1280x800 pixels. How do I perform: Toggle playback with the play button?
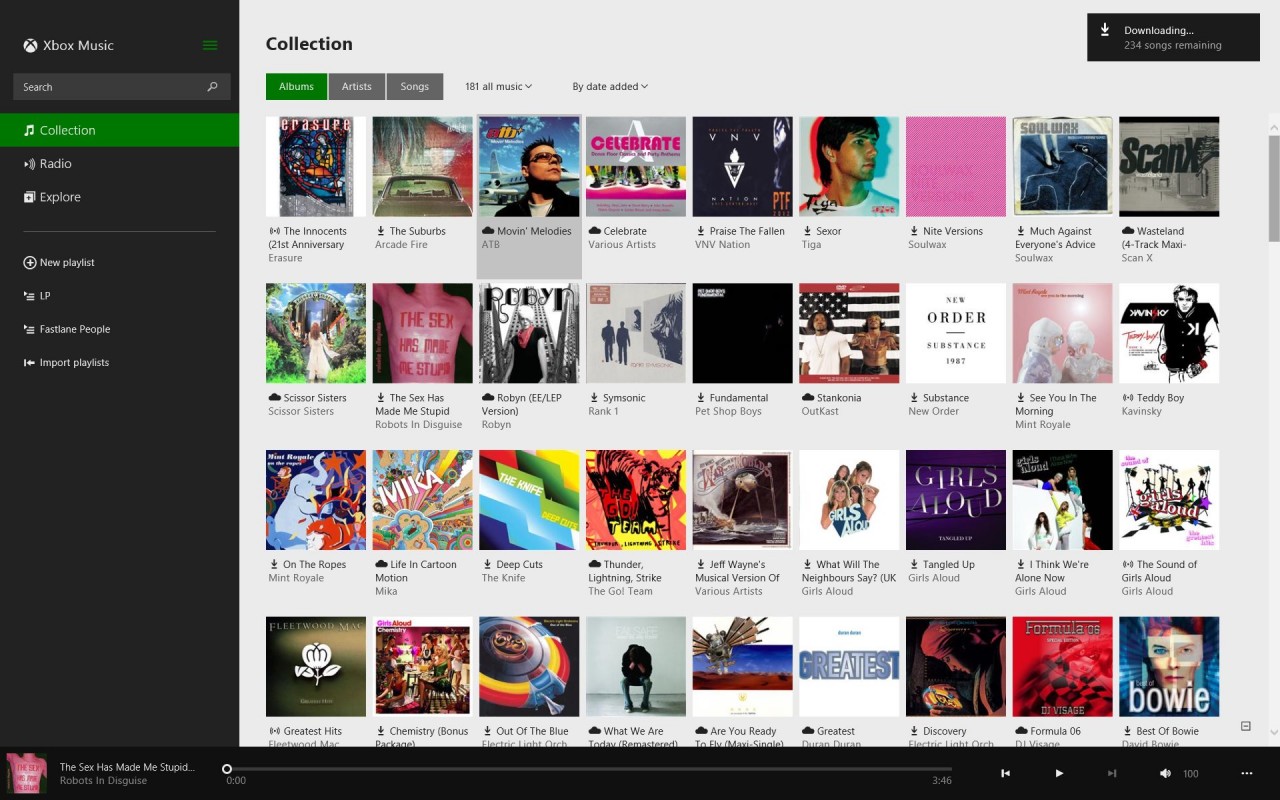pyautogui.click(x=1059, y=773)
